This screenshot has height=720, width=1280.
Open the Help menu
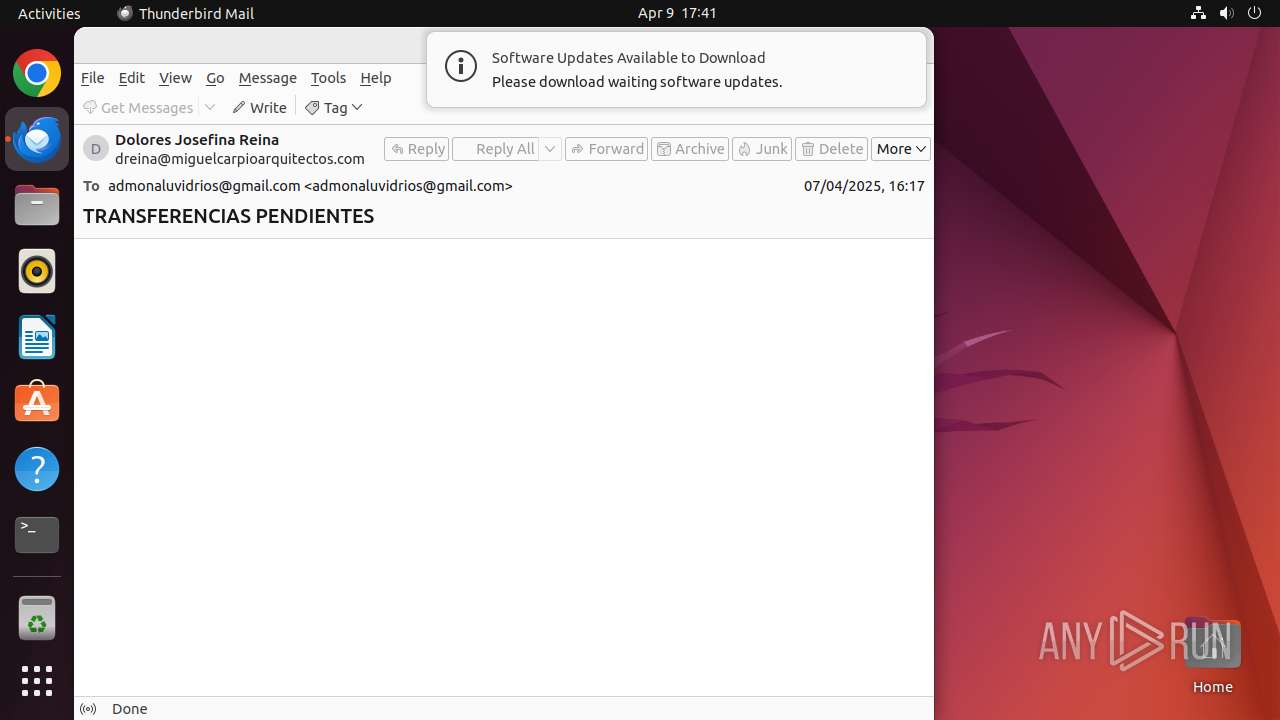[x=376, y=78]
